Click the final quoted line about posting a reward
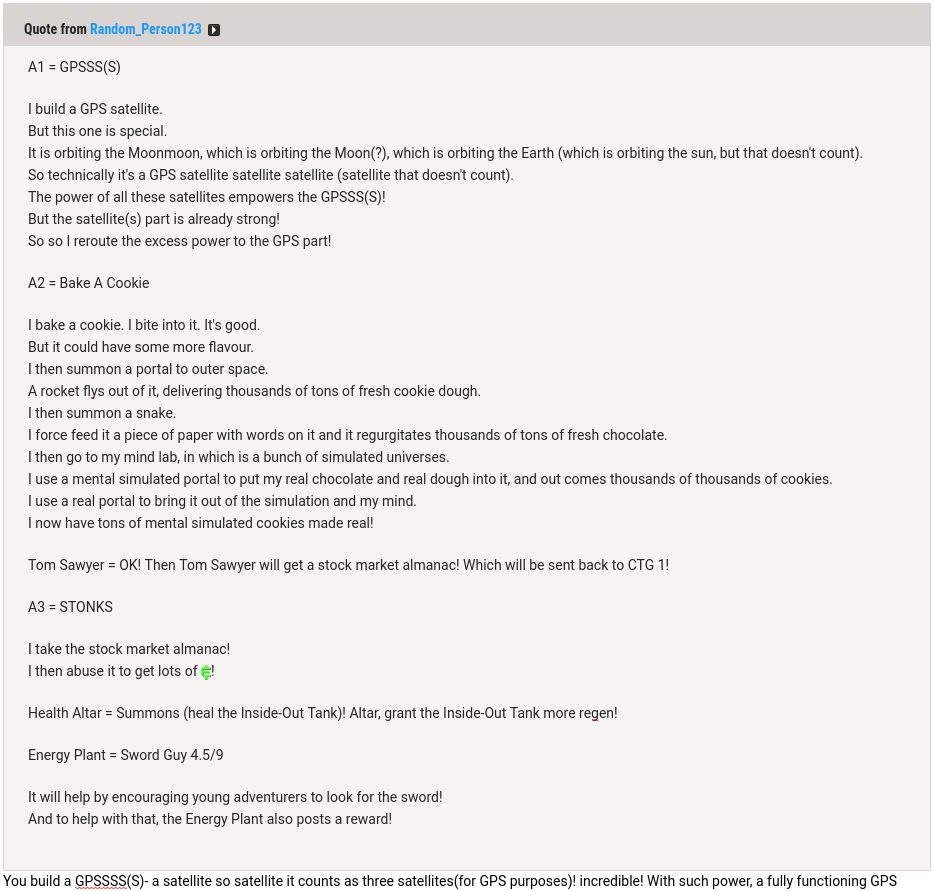 (210, 819)
